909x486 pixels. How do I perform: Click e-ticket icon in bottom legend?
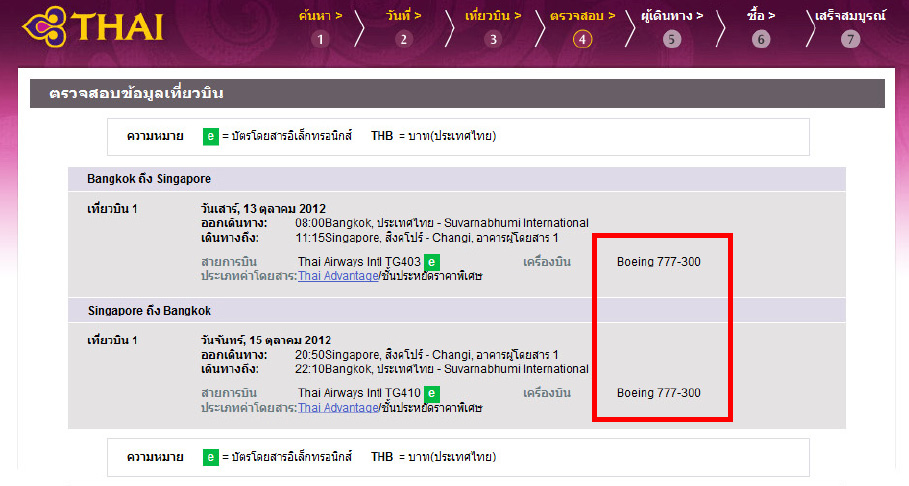tap(210, 457)
